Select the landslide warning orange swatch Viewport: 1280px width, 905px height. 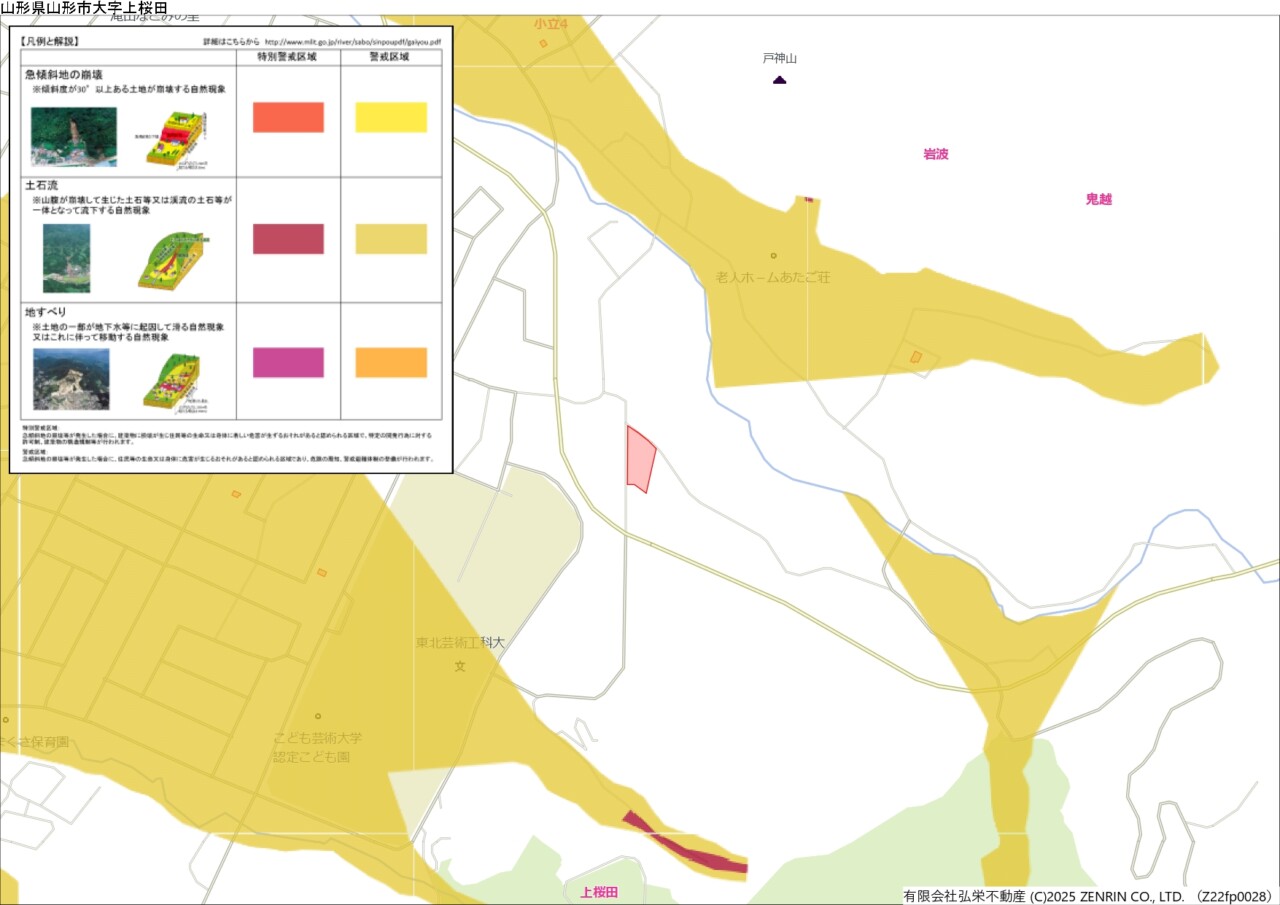391,362
